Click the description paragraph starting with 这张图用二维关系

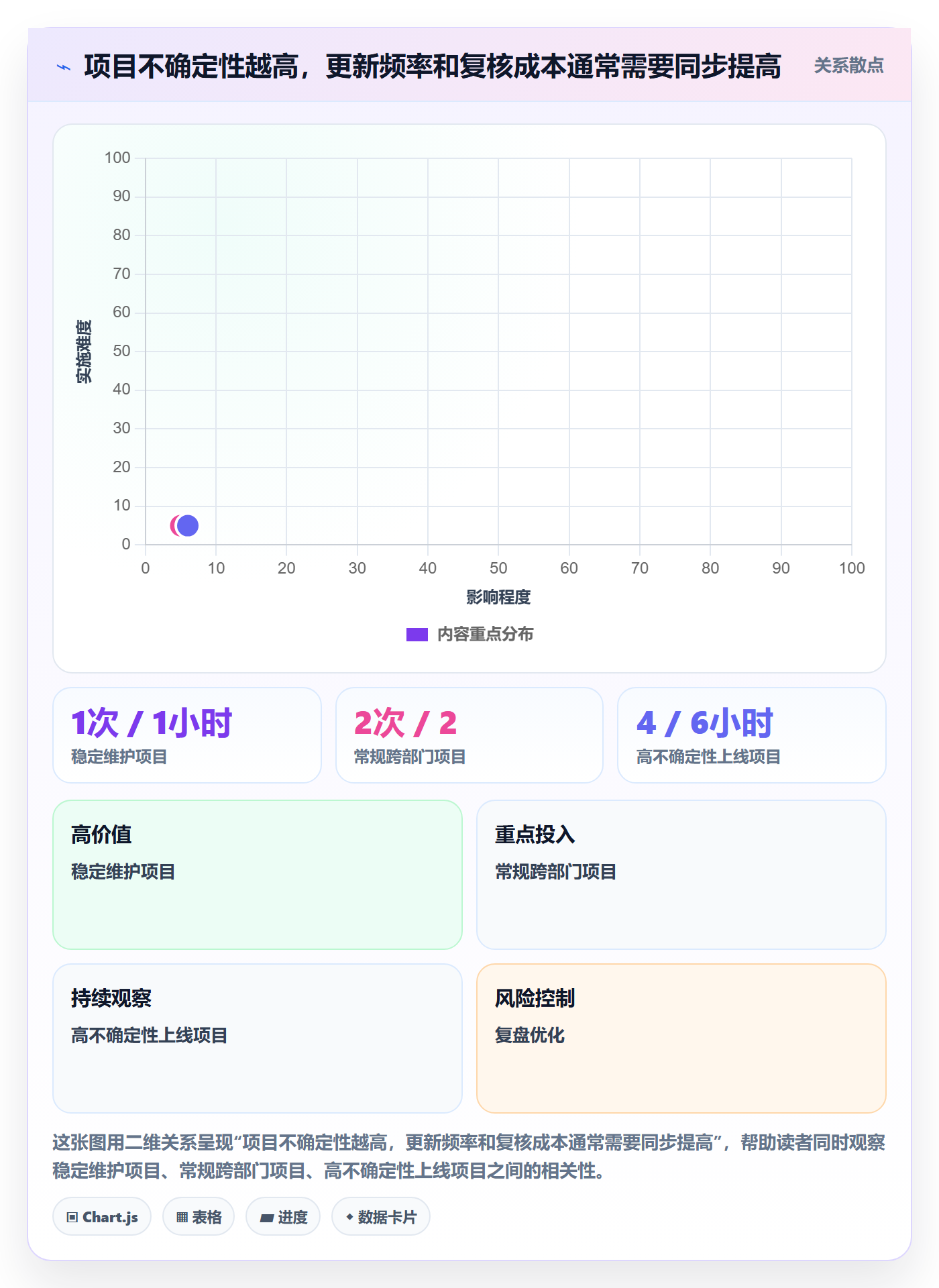coord(469,1157)
